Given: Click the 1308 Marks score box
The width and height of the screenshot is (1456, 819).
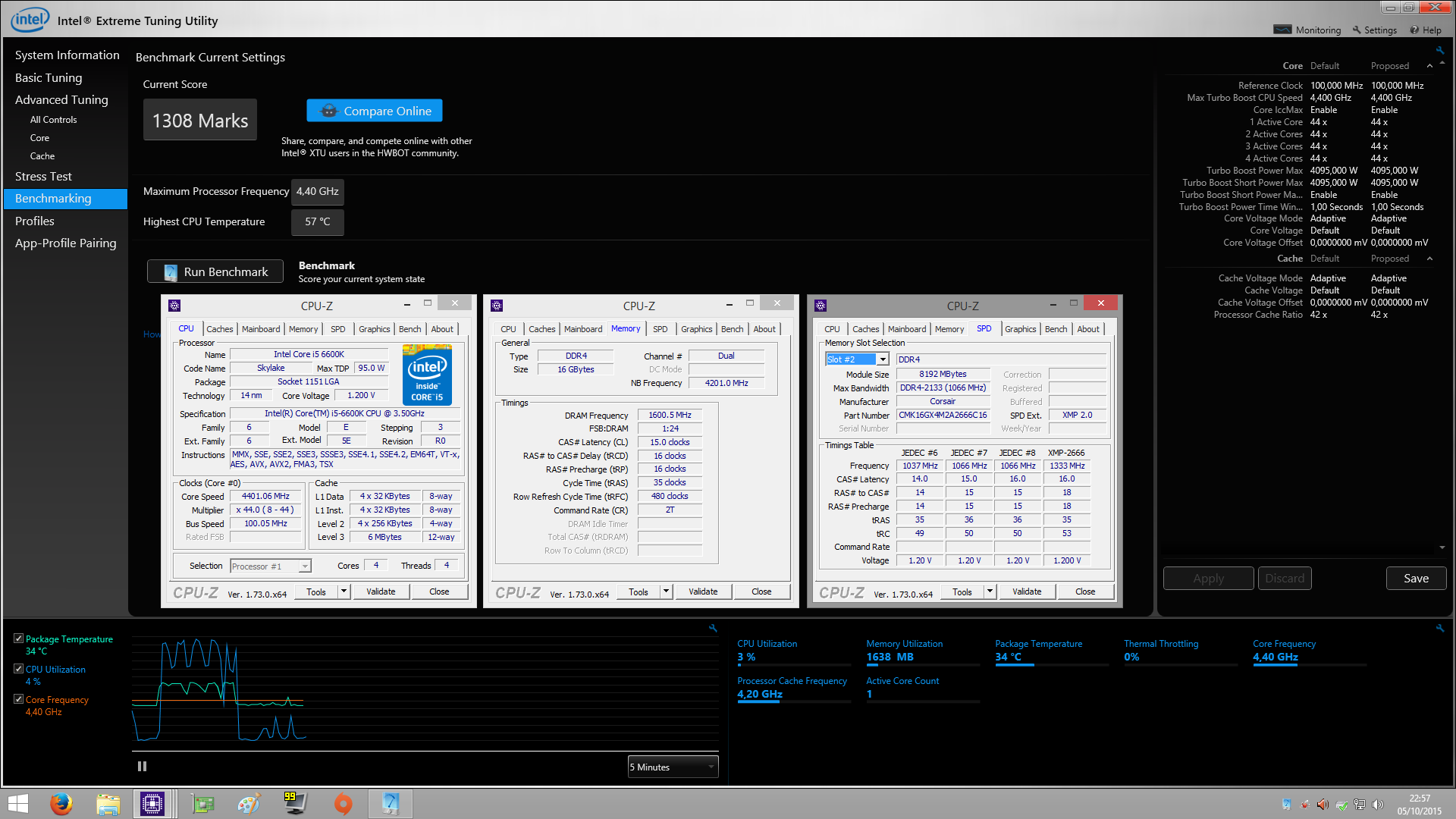Looking at the screenshot, I should (x=200, y=121).
